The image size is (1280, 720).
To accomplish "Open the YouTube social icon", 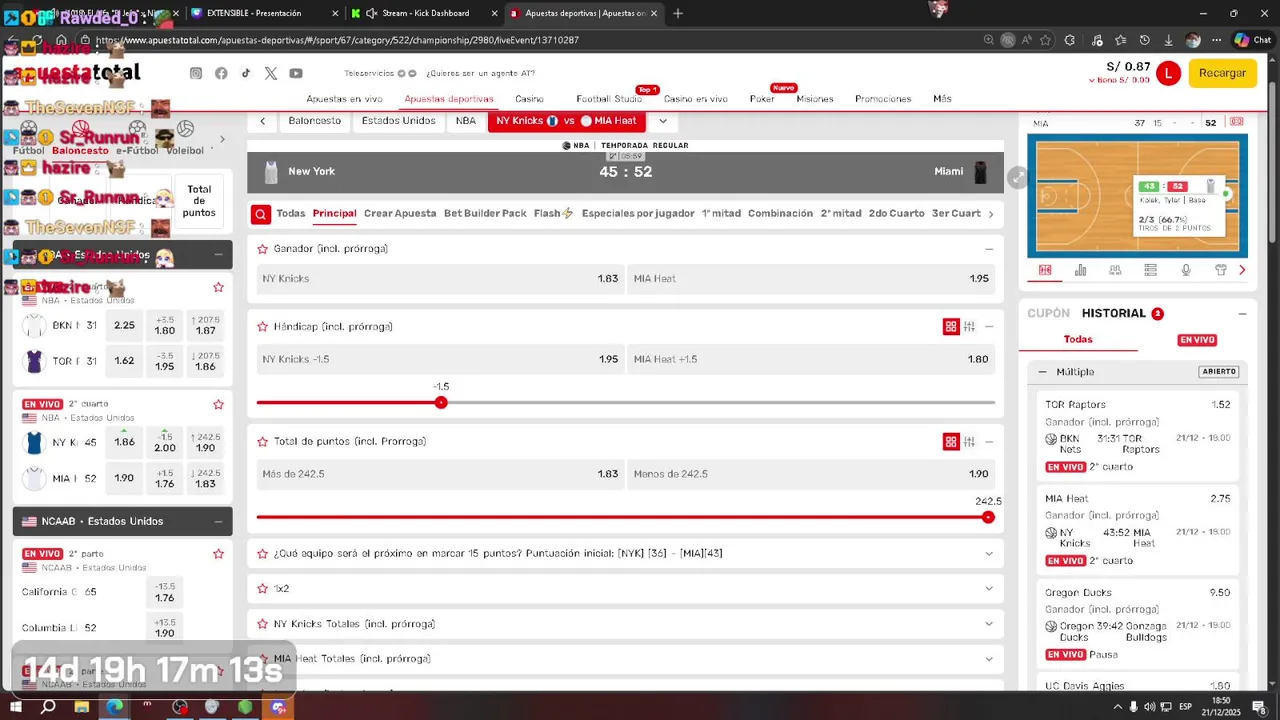I will tap(296, 73).
